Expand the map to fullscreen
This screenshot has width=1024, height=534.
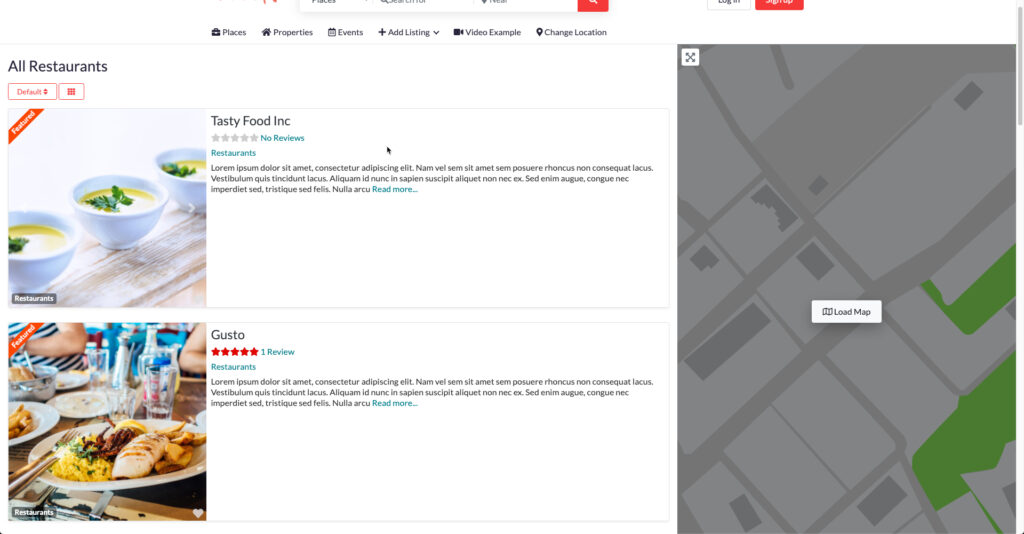click(x=690, y=57)
